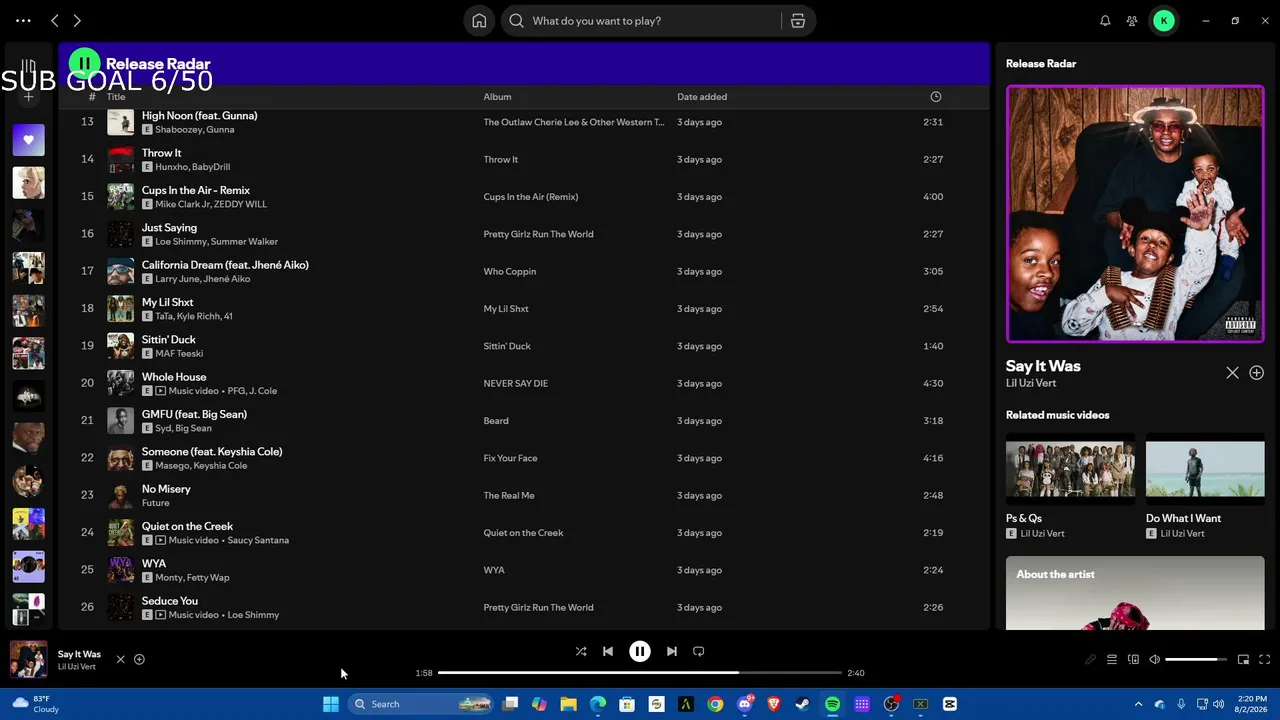Viewport: 1280px width, 720px height.
Task: Open the Release Radar panel header link
Action: pyautogui.click(x=1041, y=64)
